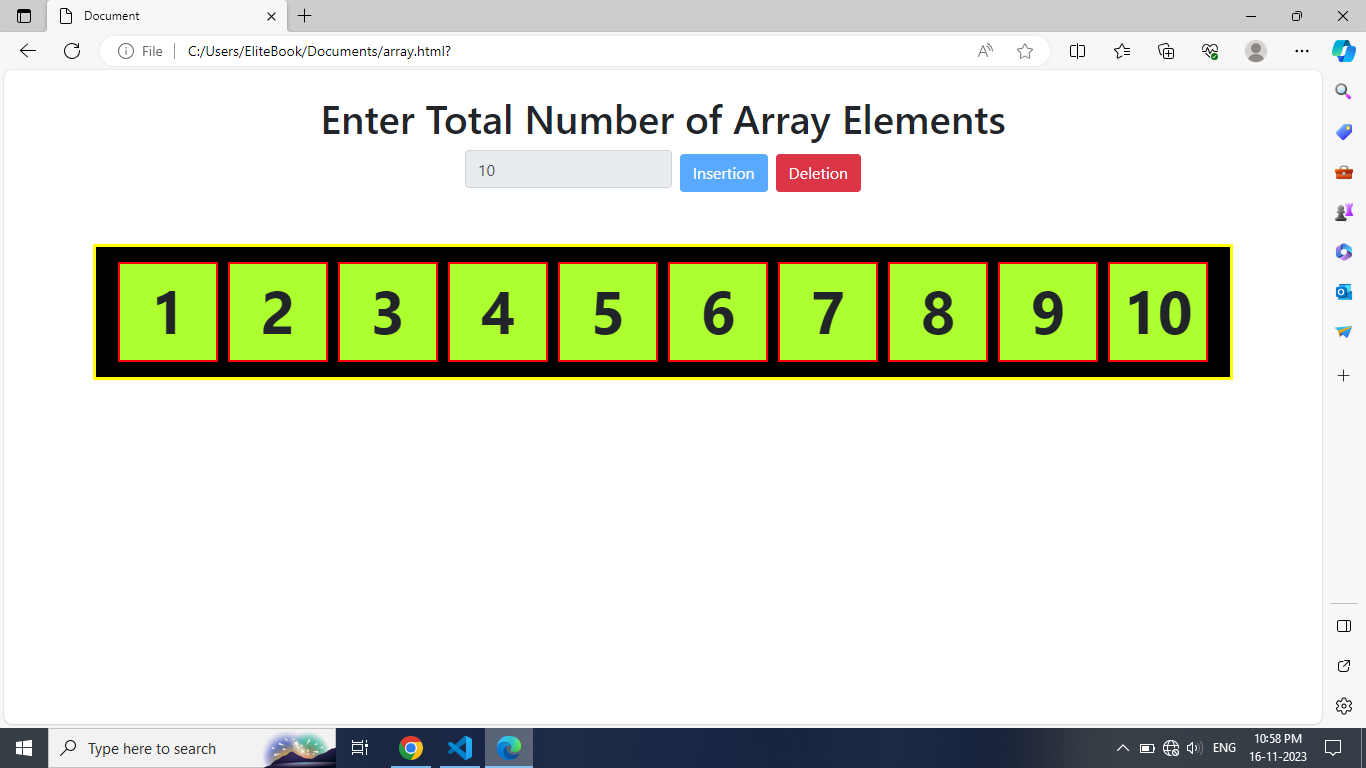This screenshot has height=768, width=1366.
Task: Open the Search icon in the sidebar
Action: pos(1344,90)
